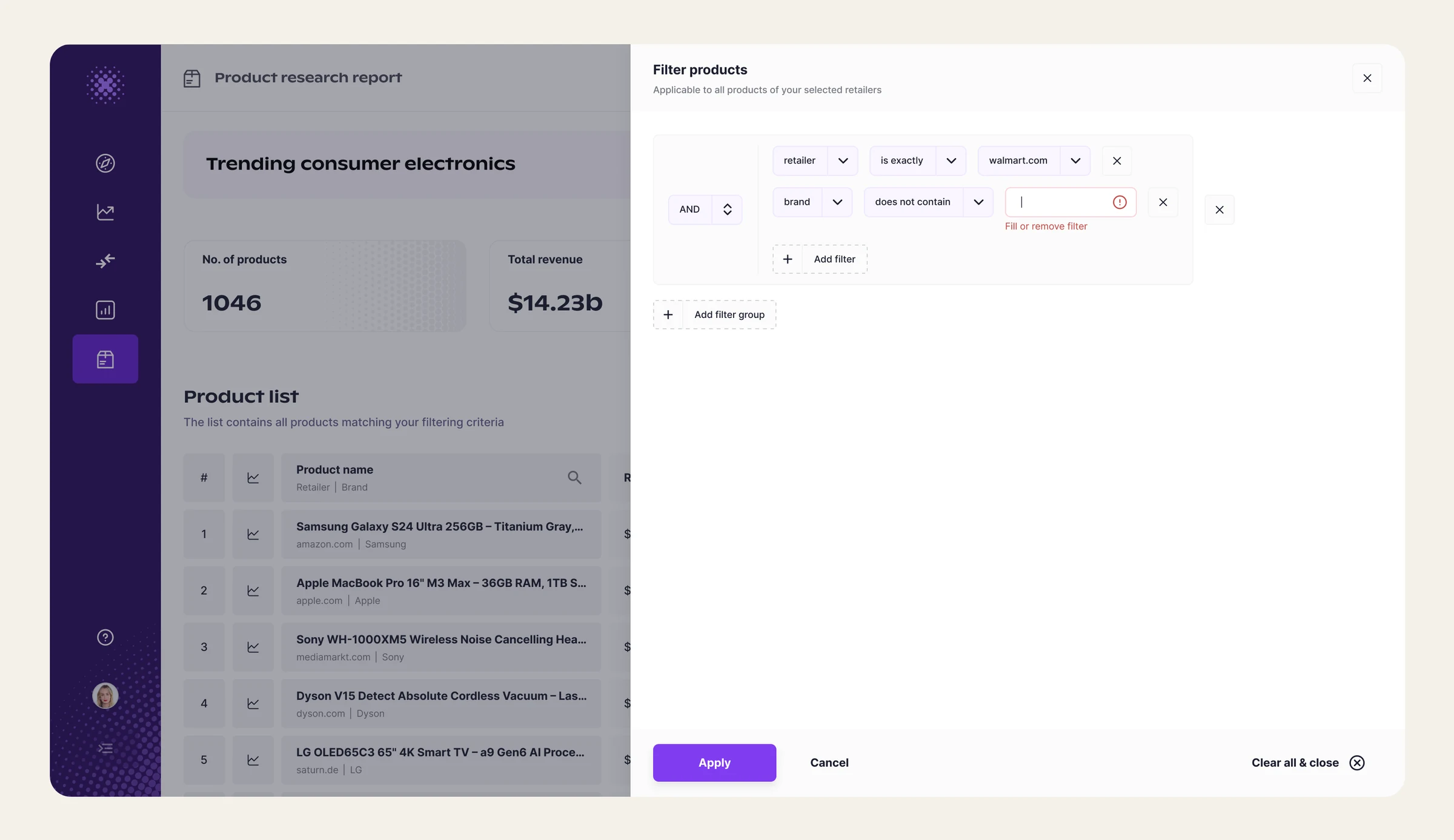Click the # column header
The height and width of the screenshot is (840, 1454).
tap(204, 478)
